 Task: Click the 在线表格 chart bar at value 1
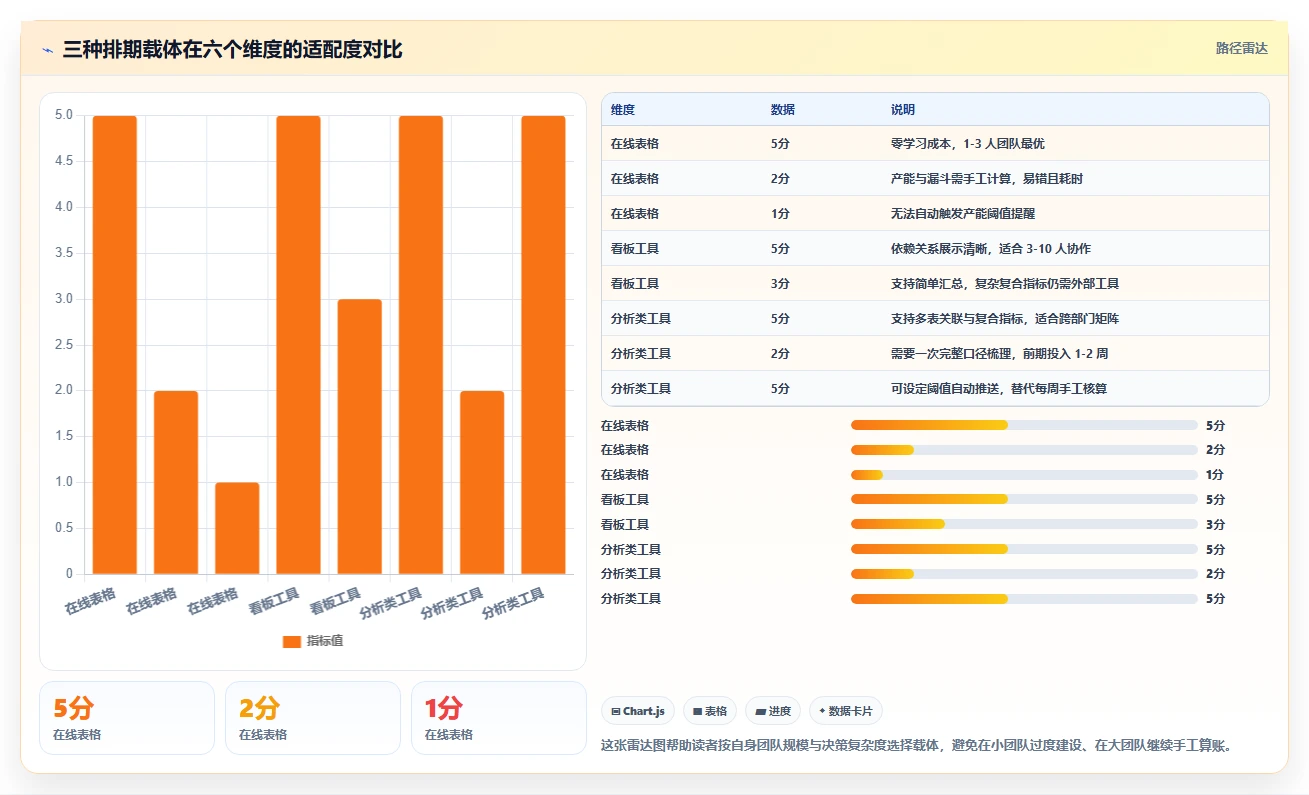point(237,528)
